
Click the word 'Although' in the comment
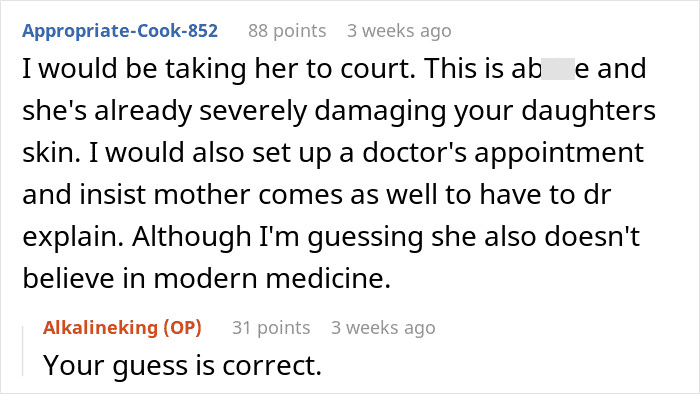point(192,237)
